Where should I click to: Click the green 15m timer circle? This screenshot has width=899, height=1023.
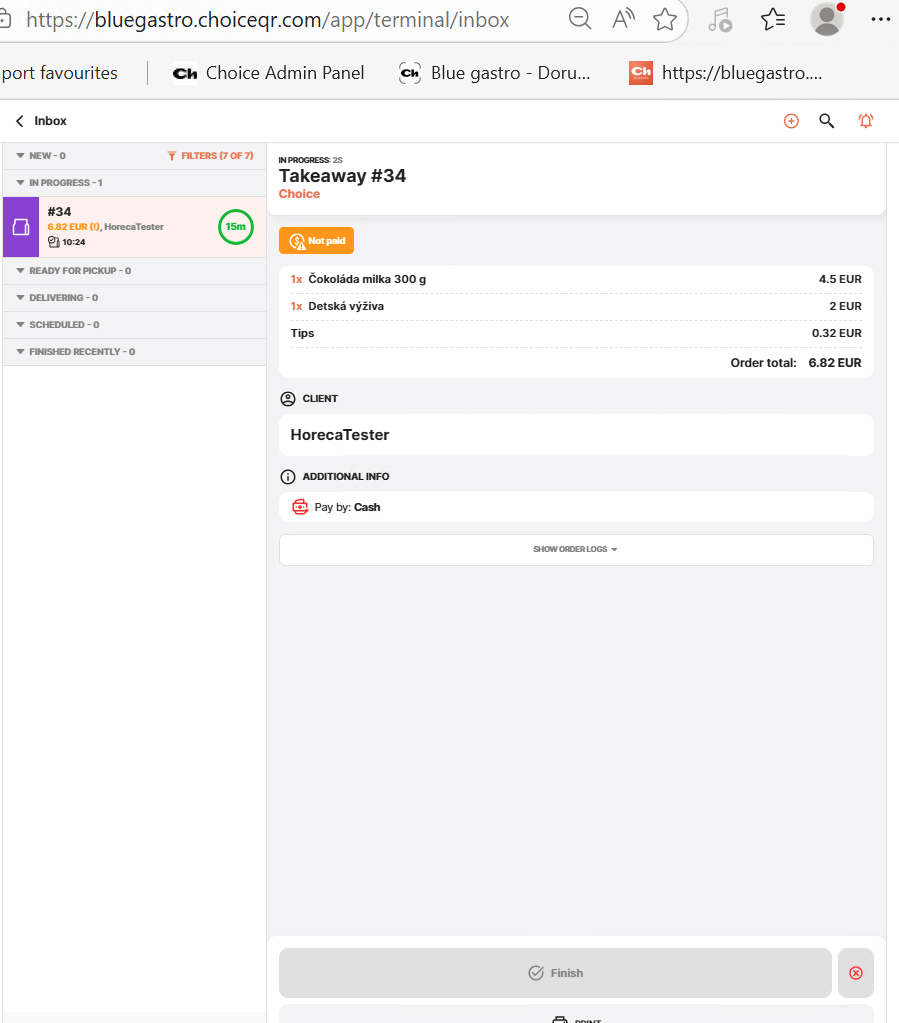pos(235,227)
